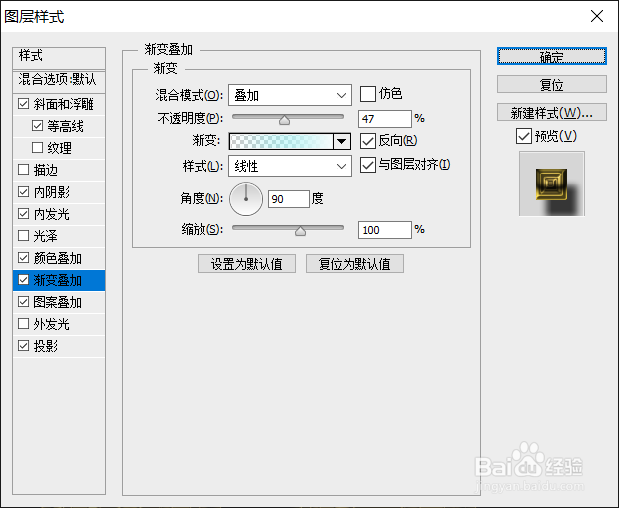Open the 纹理 settings label
This screenshot has height=508, width=619.
tap(60, 148)
